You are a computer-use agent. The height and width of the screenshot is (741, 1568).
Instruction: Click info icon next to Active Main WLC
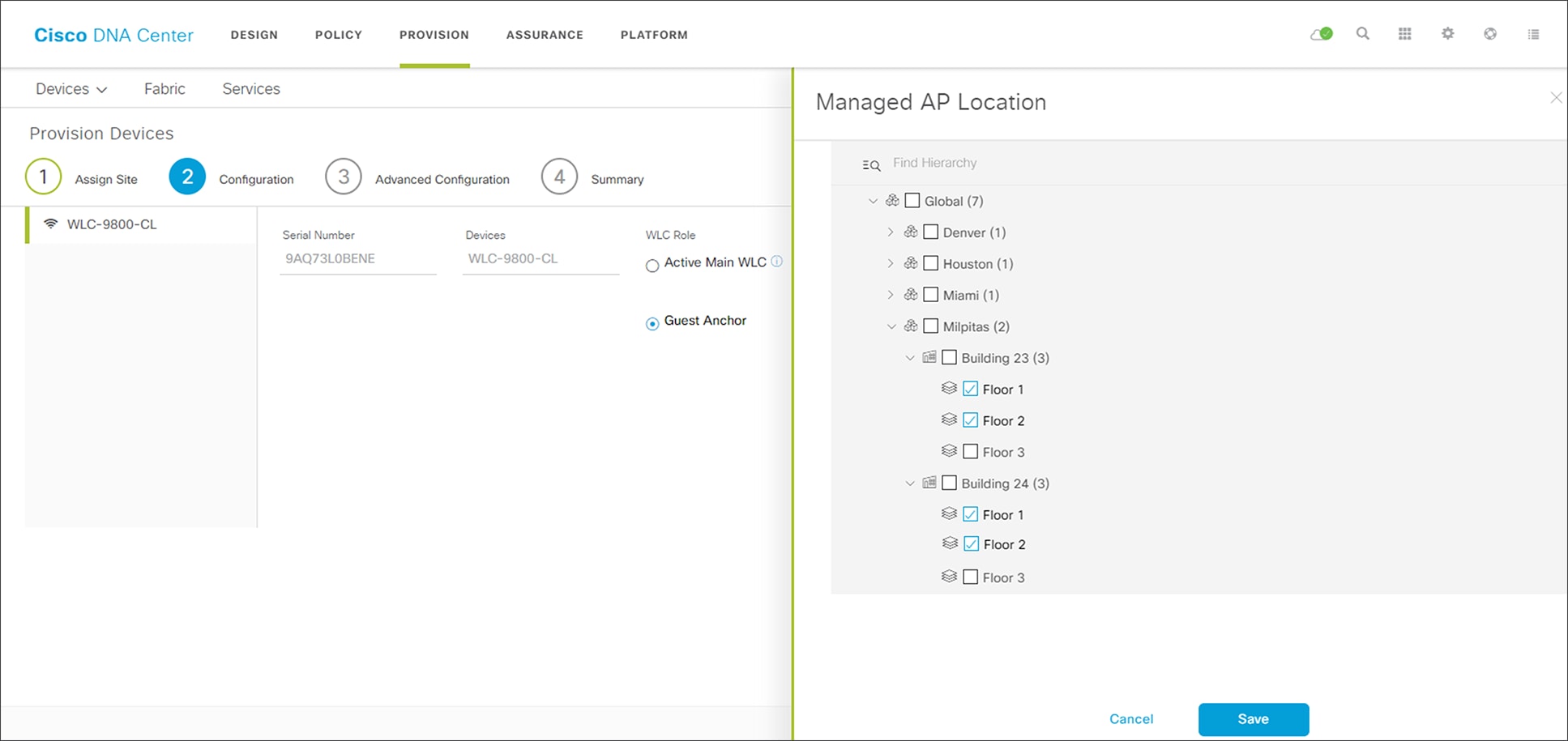tap(776, 262)
